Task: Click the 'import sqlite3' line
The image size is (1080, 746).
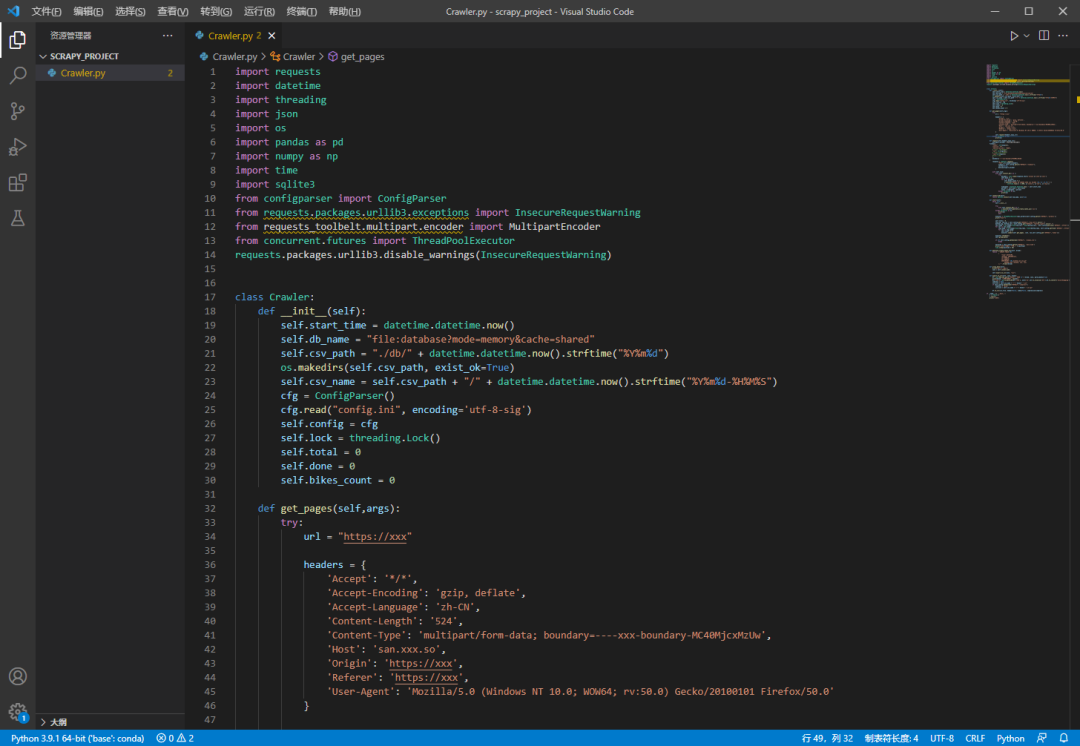Action: click(275, 185)
